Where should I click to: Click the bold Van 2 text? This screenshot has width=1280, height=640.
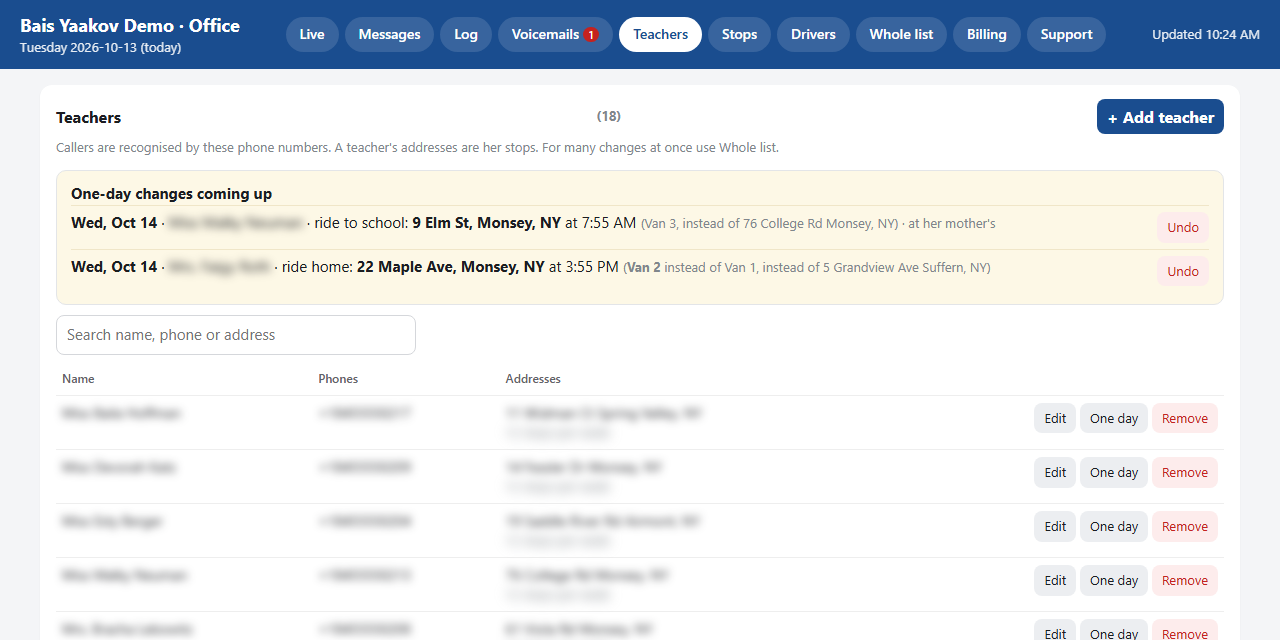coord(644,268)
